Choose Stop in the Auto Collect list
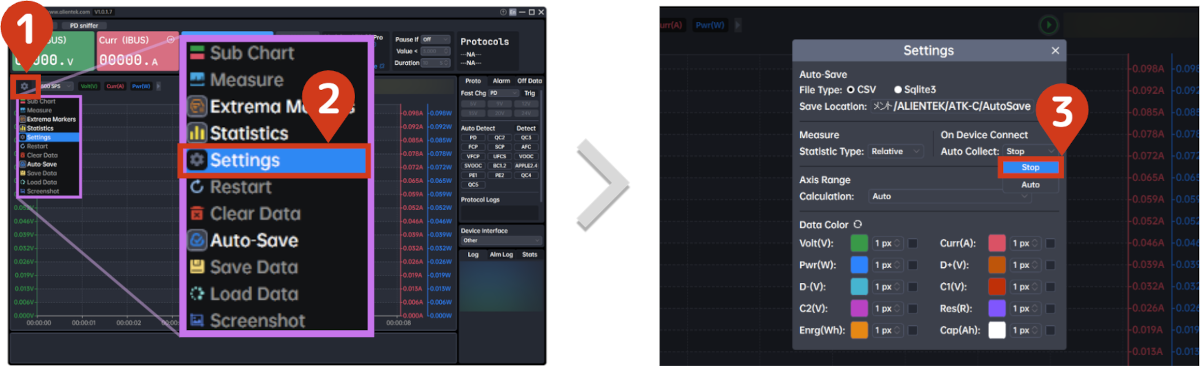This screenshot has height=366, width=1200. point(1030,168)
